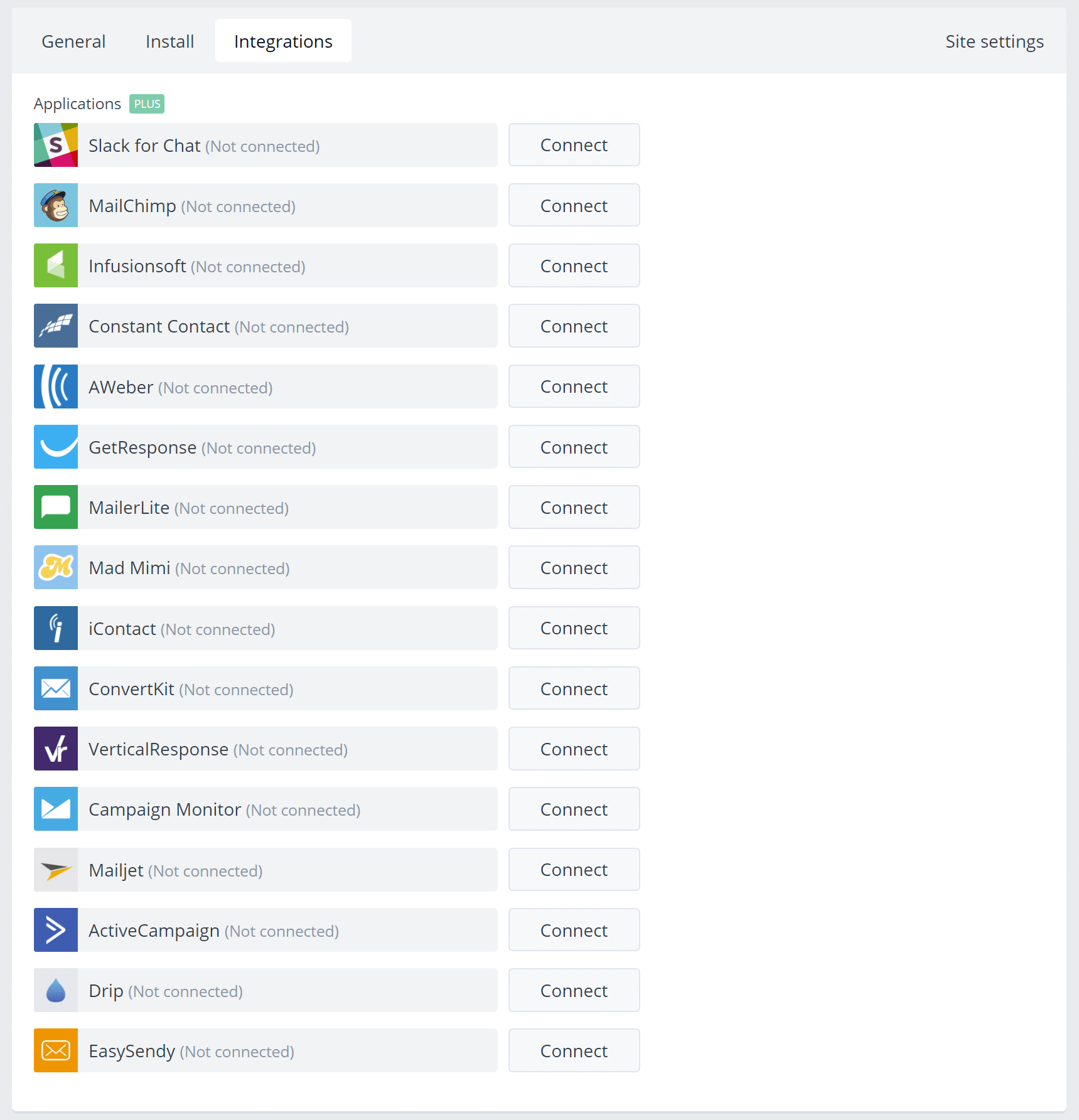1079x1120 pixels.
Task: Click the MailChimp (Not connected) label
Action: point(192,206)
